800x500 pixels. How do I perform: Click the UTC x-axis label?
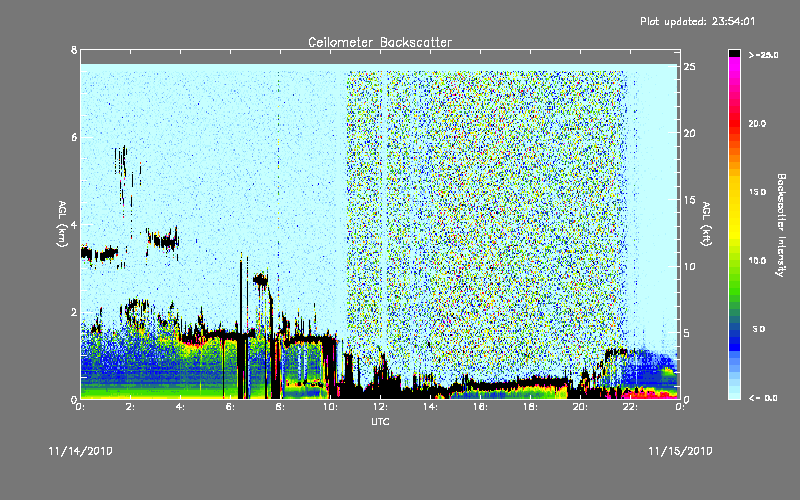click(380, 421)
